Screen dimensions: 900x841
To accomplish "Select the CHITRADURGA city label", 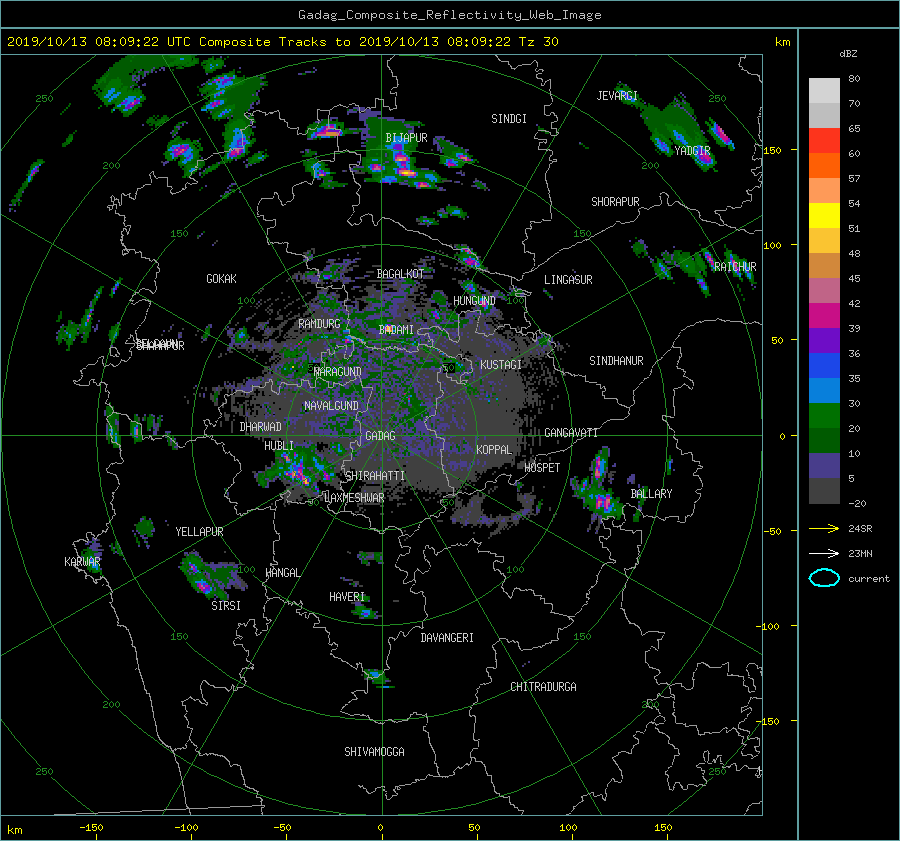I will (x=543, y=687).
